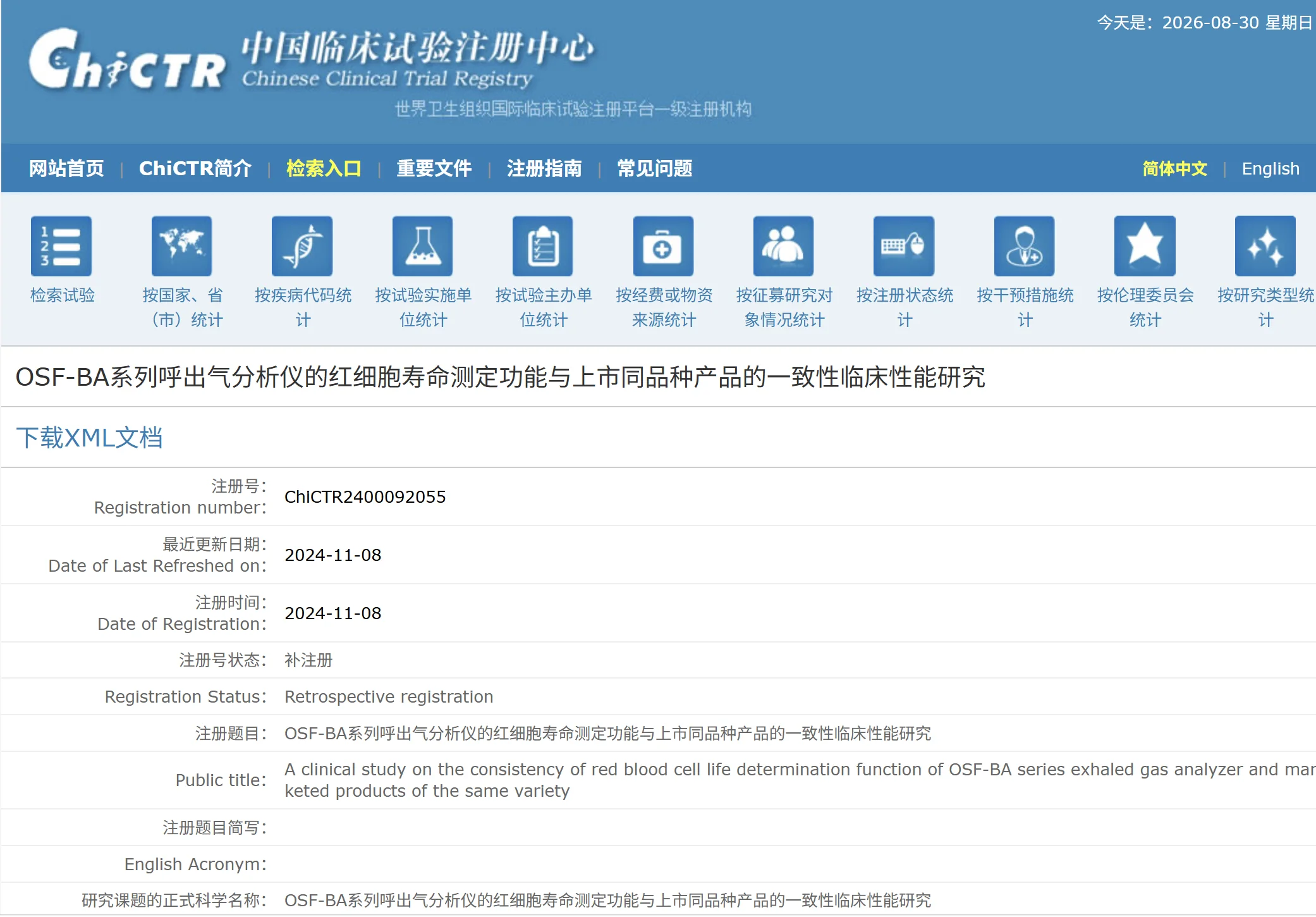Open the sparkle study type statistics icon
Image resolution: width=1316 pixels, height=917 pixels.
(1265, 246)
